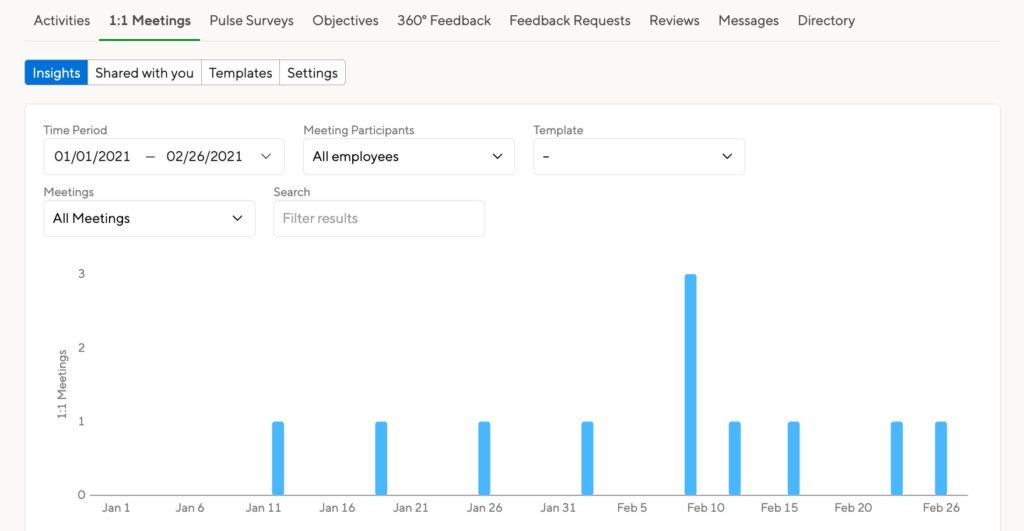Select the Insights view button

point(56,72)
